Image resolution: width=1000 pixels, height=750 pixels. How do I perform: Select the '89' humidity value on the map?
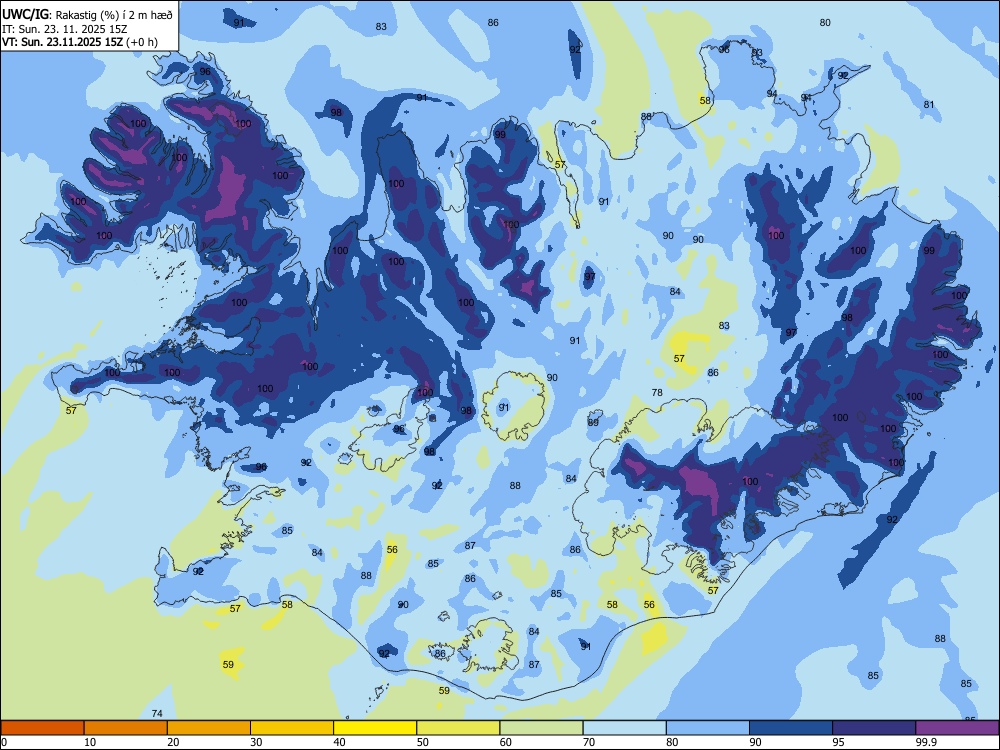coord(593,422)
